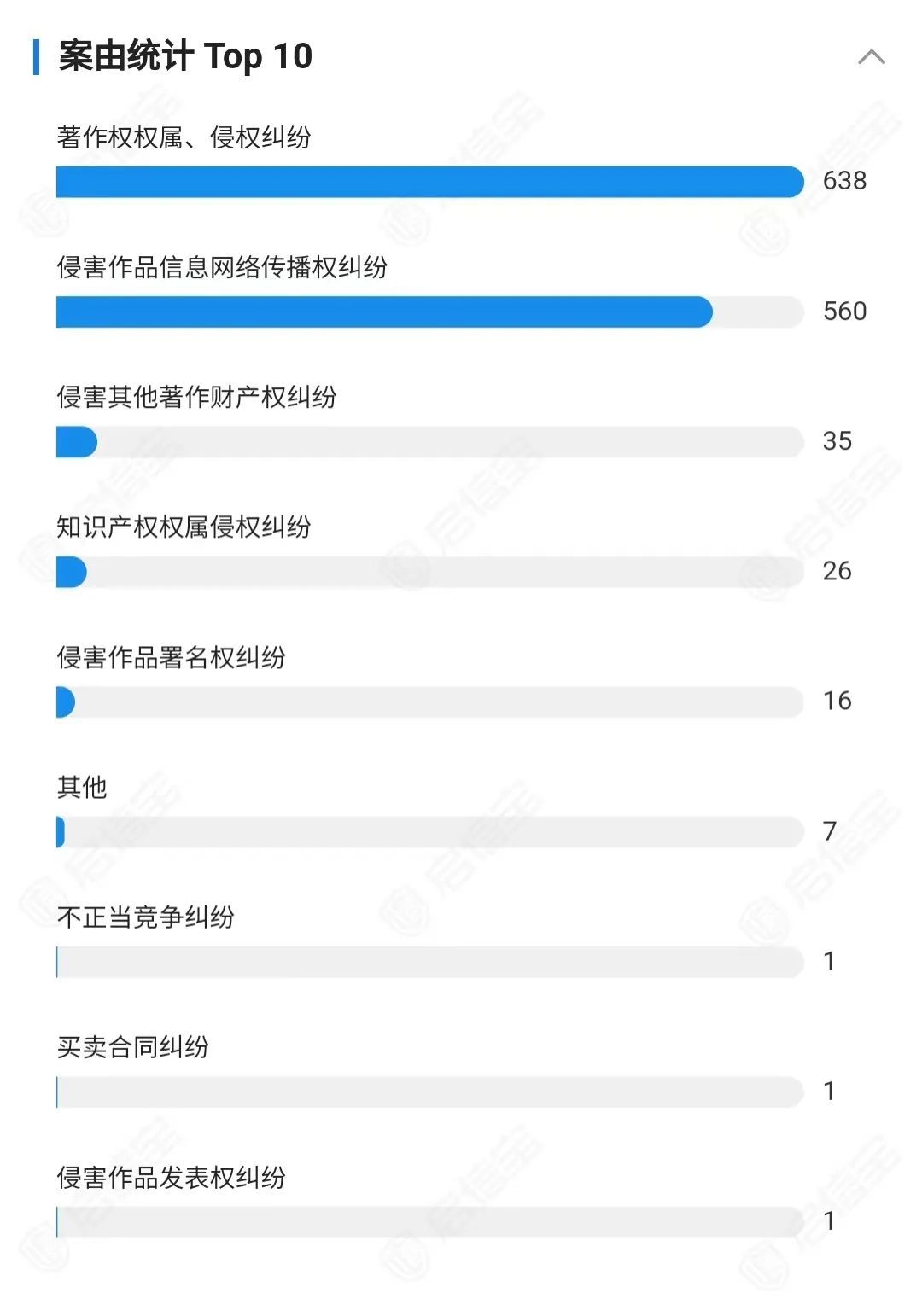The width and height of the screenshot is (922, 1316).
Task: Click the progress bar showing 638 cases
Action: pyautogui.click(x=429, y=182)
